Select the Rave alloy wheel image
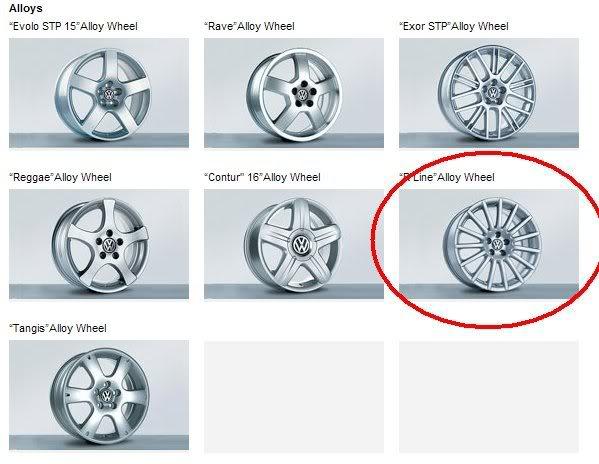The image size is (599, 464). [x=294, y=93]
